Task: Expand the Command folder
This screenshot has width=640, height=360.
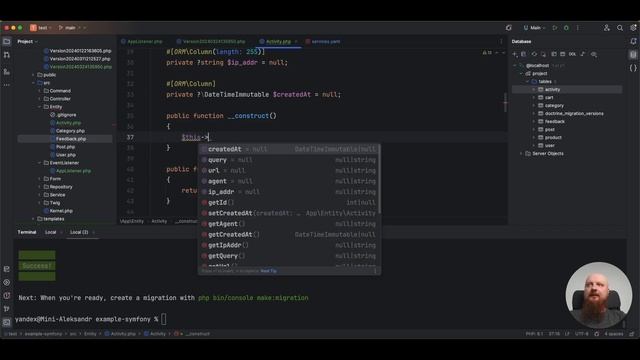Action: pos(40,91)
